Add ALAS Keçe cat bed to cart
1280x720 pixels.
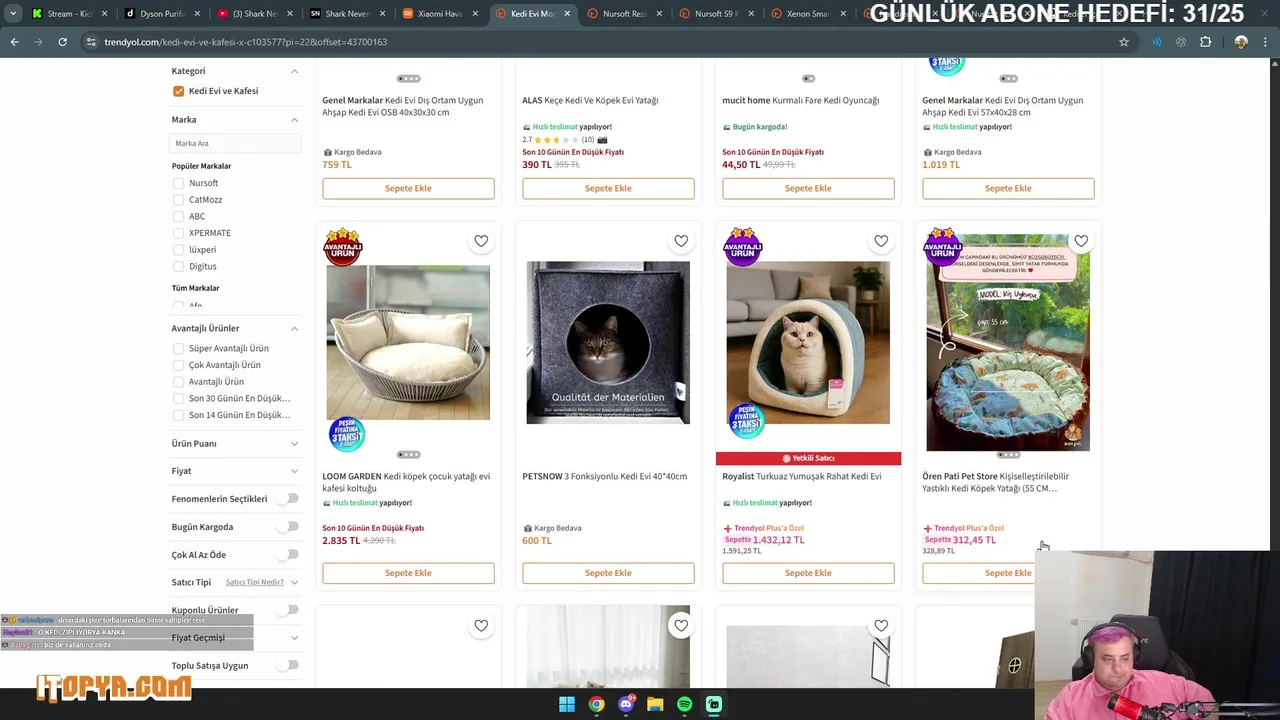[608, 188]
